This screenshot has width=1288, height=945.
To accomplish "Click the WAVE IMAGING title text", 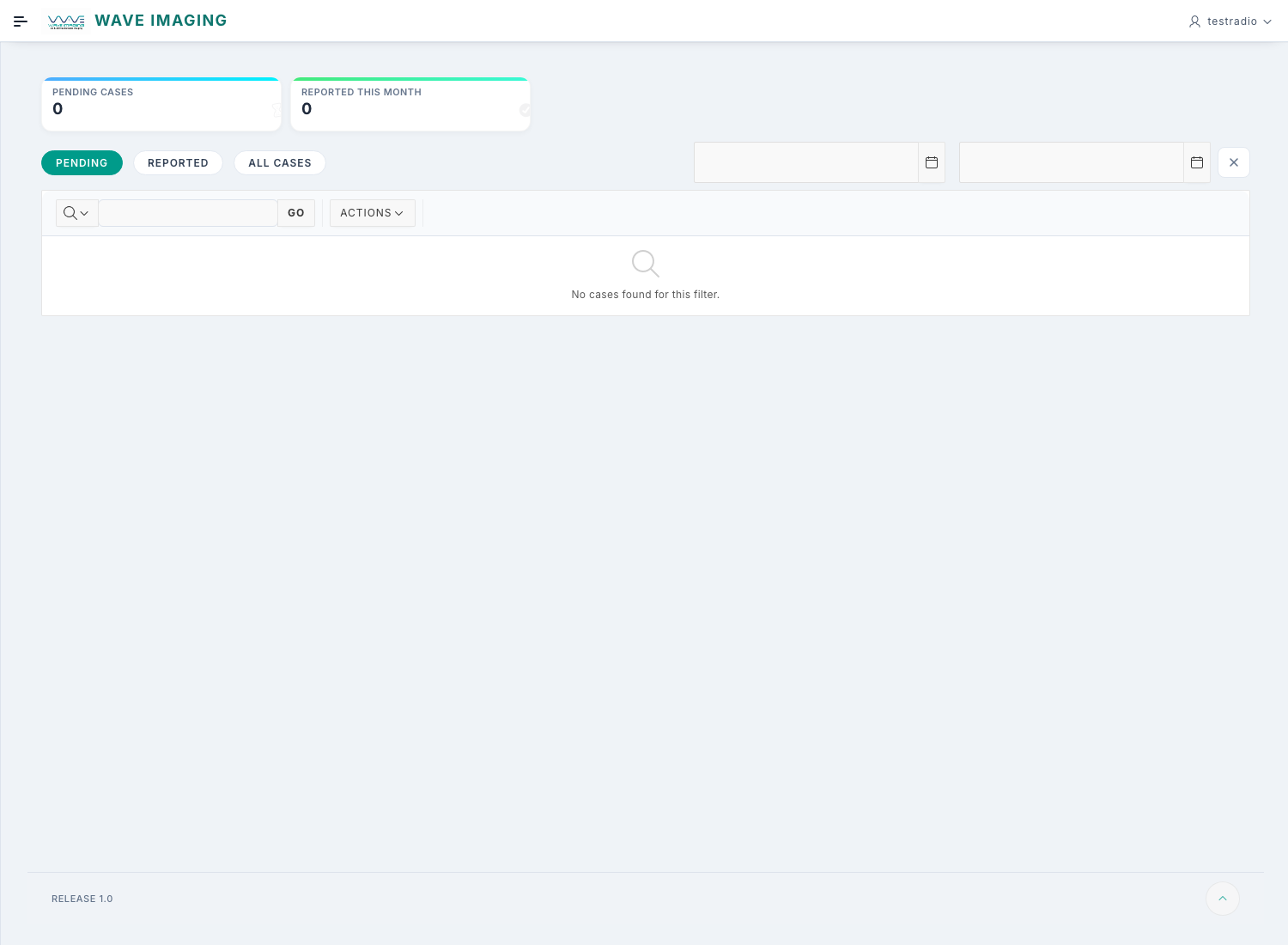I will [161, 21].
